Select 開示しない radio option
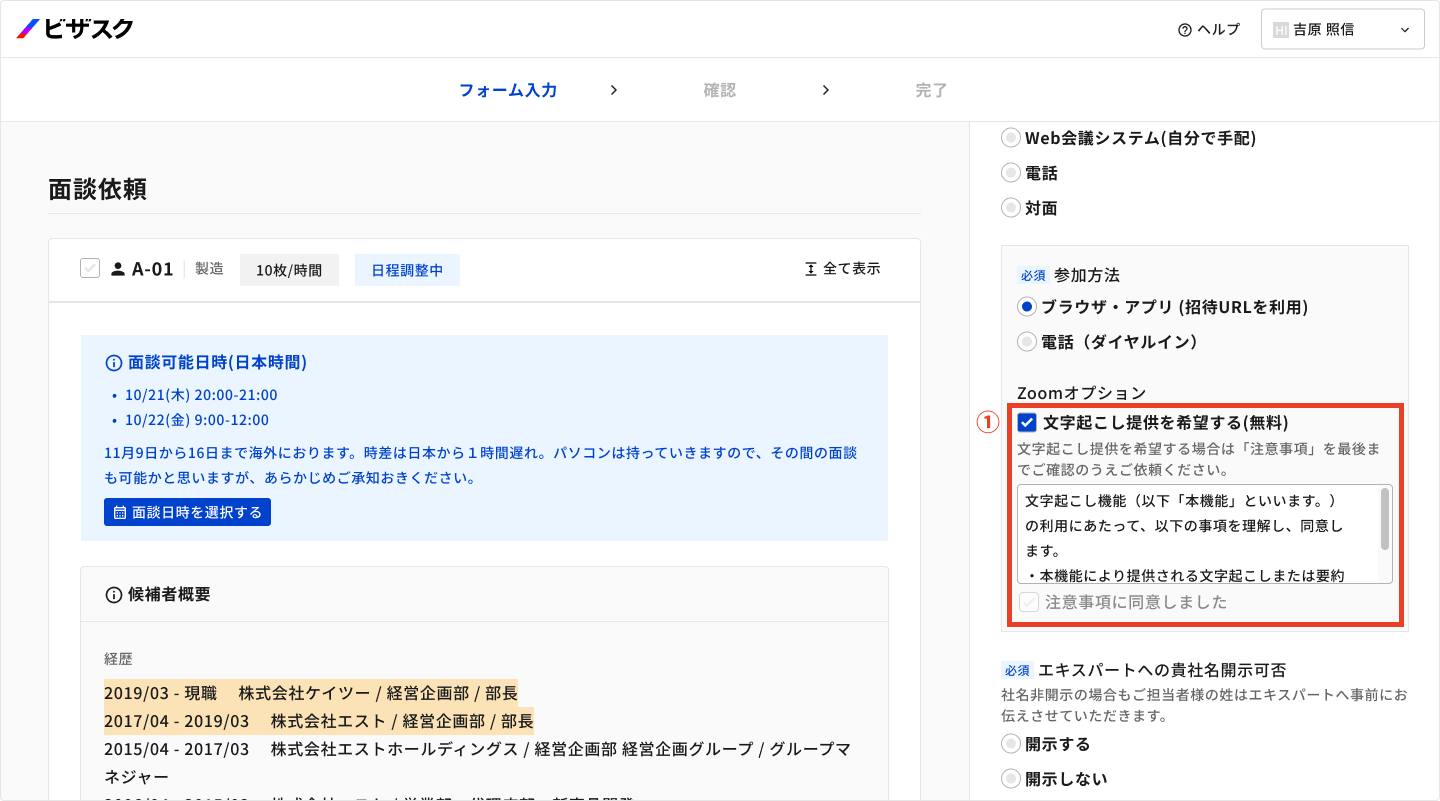This screenshot has width=1440, height=801. point(1011,779)
